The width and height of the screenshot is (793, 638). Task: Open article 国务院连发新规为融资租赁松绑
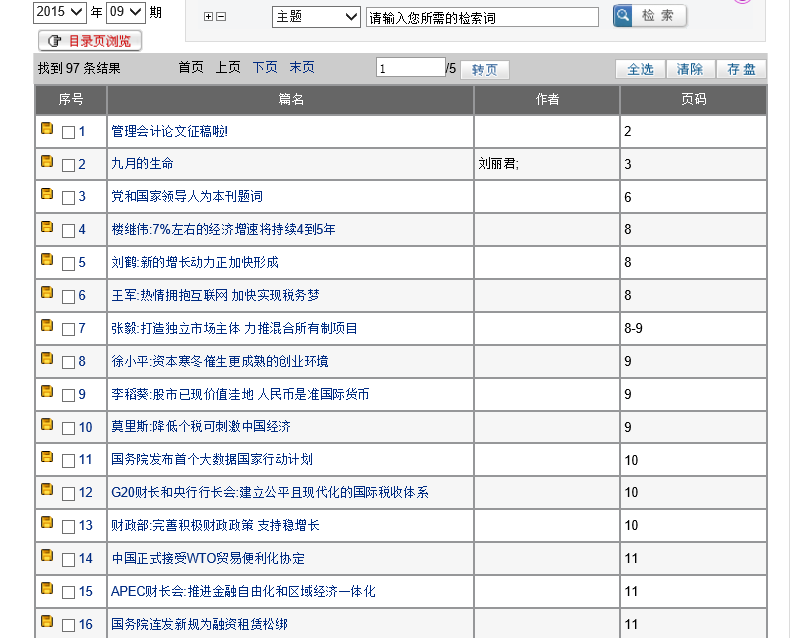pos(199,624)
